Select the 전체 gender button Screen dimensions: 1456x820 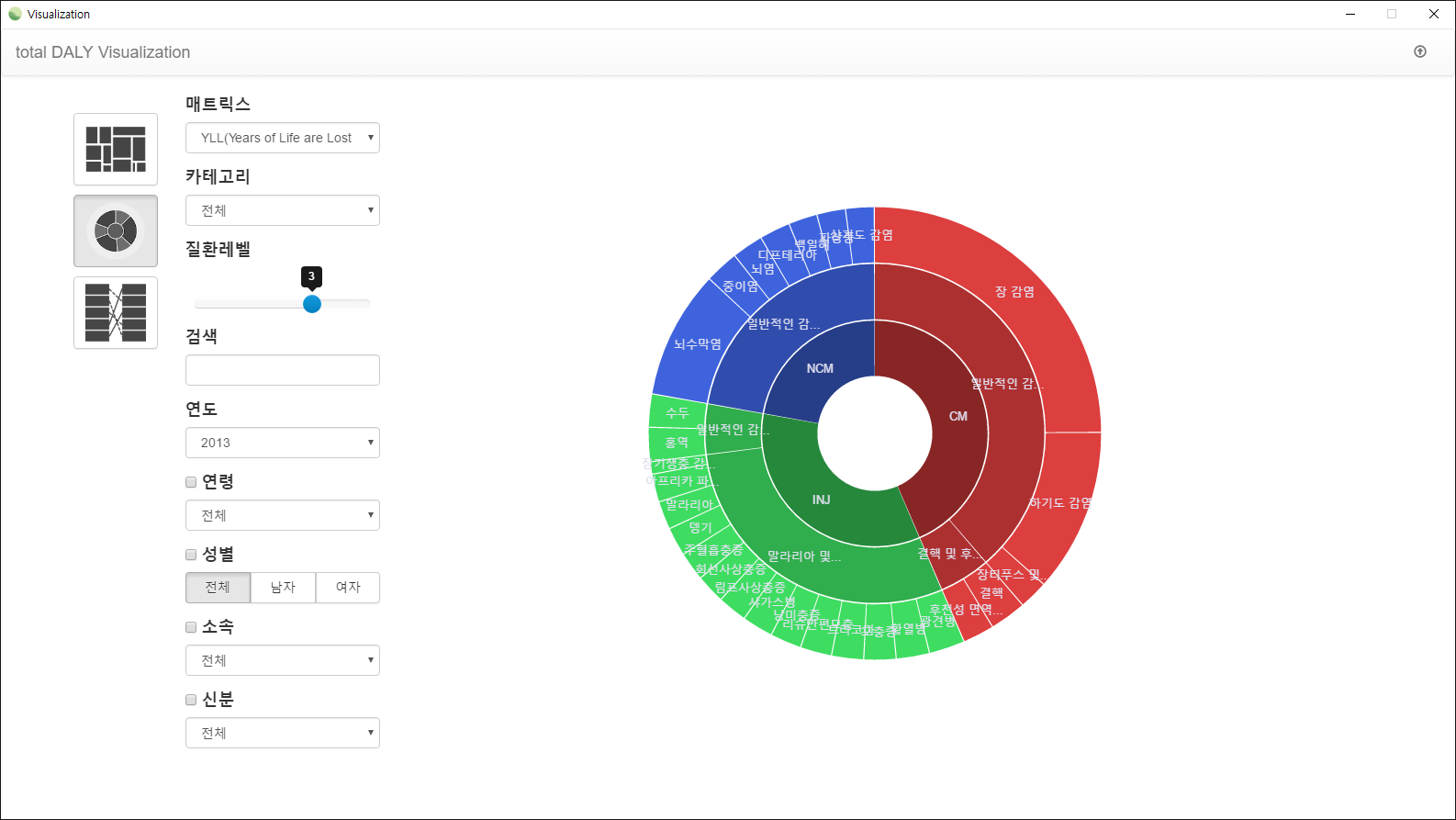[218, 588]
